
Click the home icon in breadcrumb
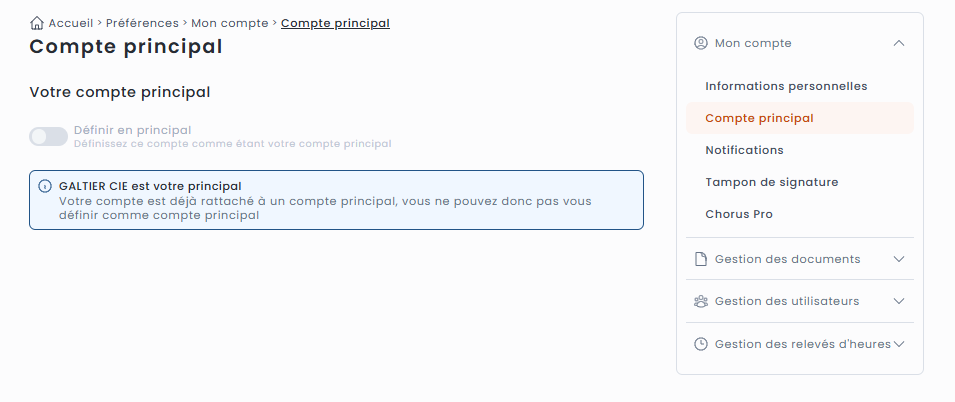pos(37,22)
